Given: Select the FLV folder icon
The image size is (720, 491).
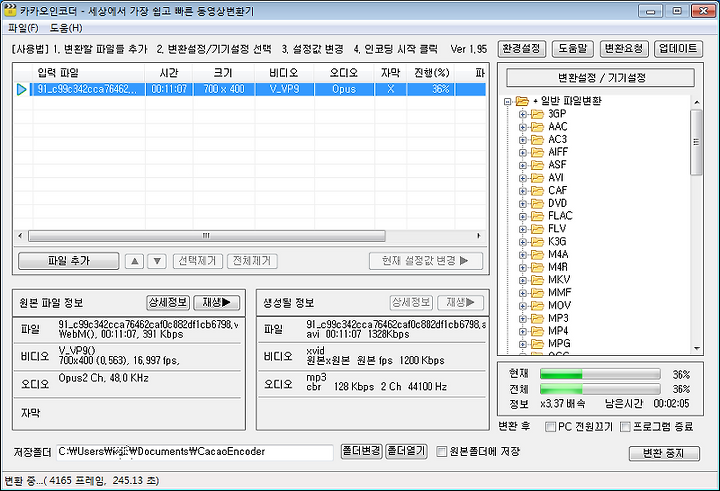Looking at the screenshot, I should point(537,229).
